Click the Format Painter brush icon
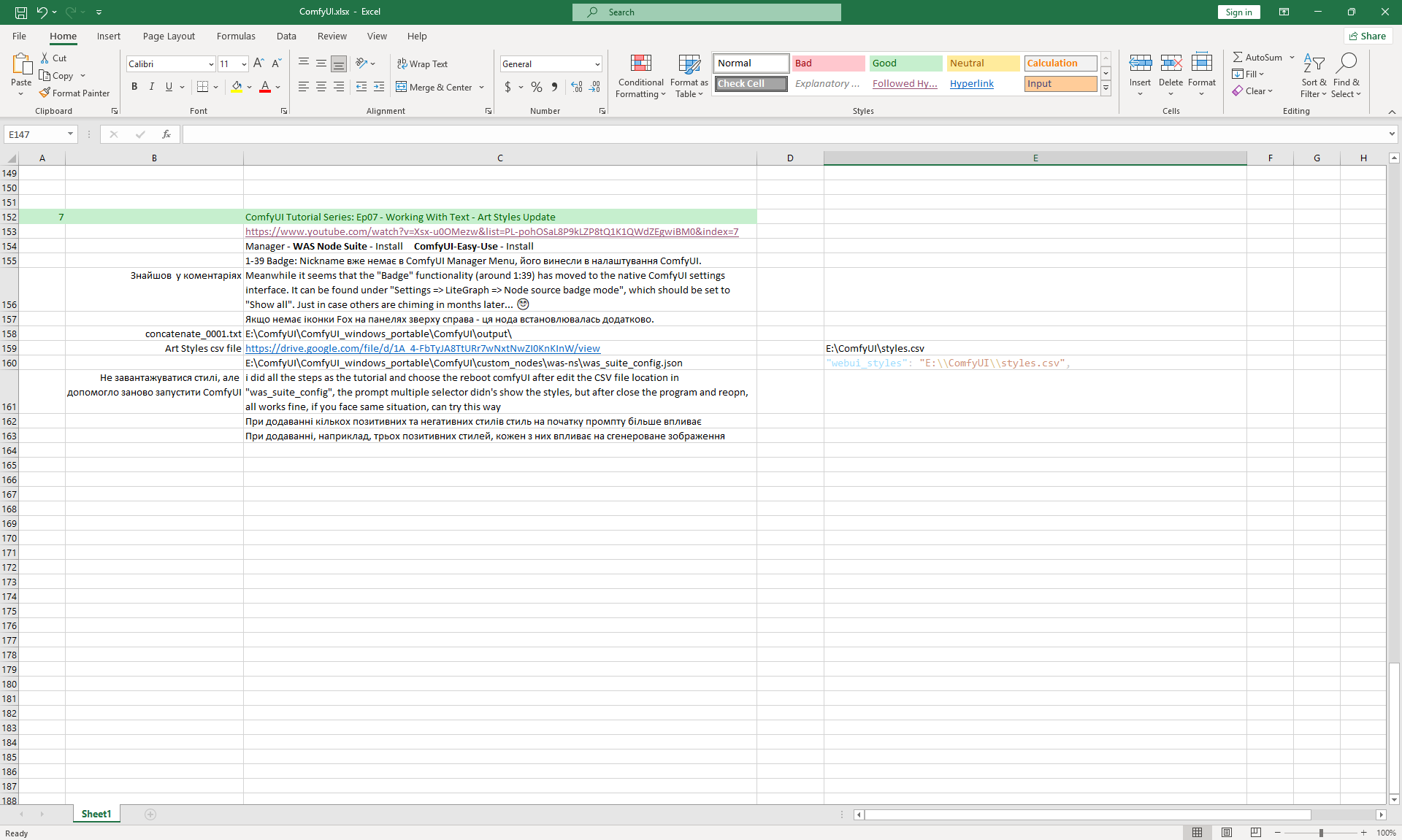Image resolution: width=1402 pixels, height=840 pixels. pos(45,93)
